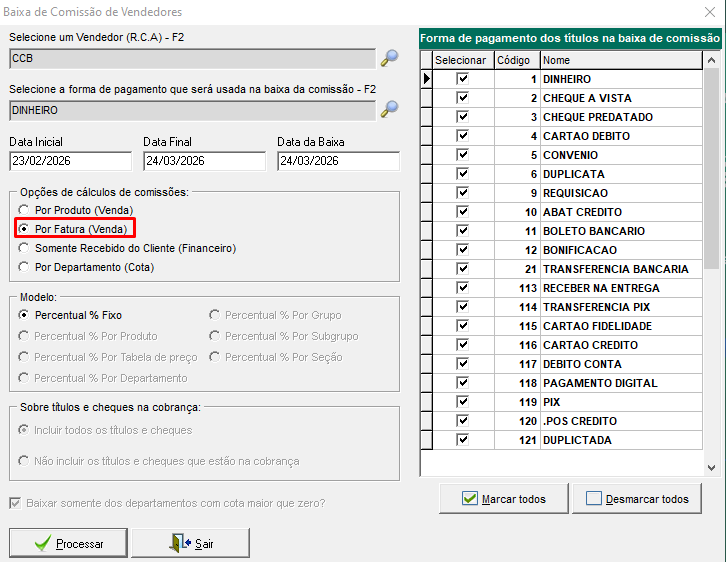Click the Data da Baixa date field
Image resolution: width=726 pixels, height=562 pixels.
click(338, 161)
